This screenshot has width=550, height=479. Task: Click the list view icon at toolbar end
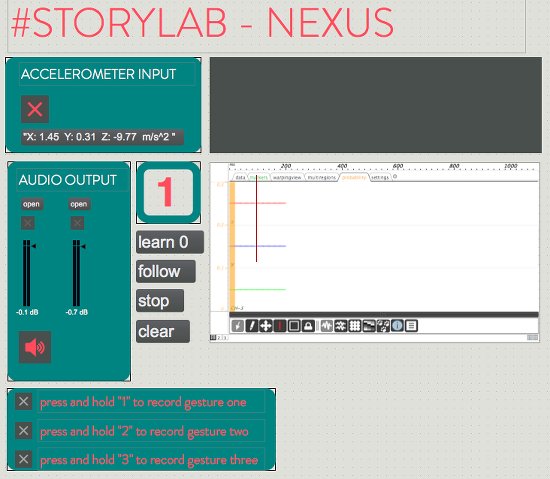[411, 326]
